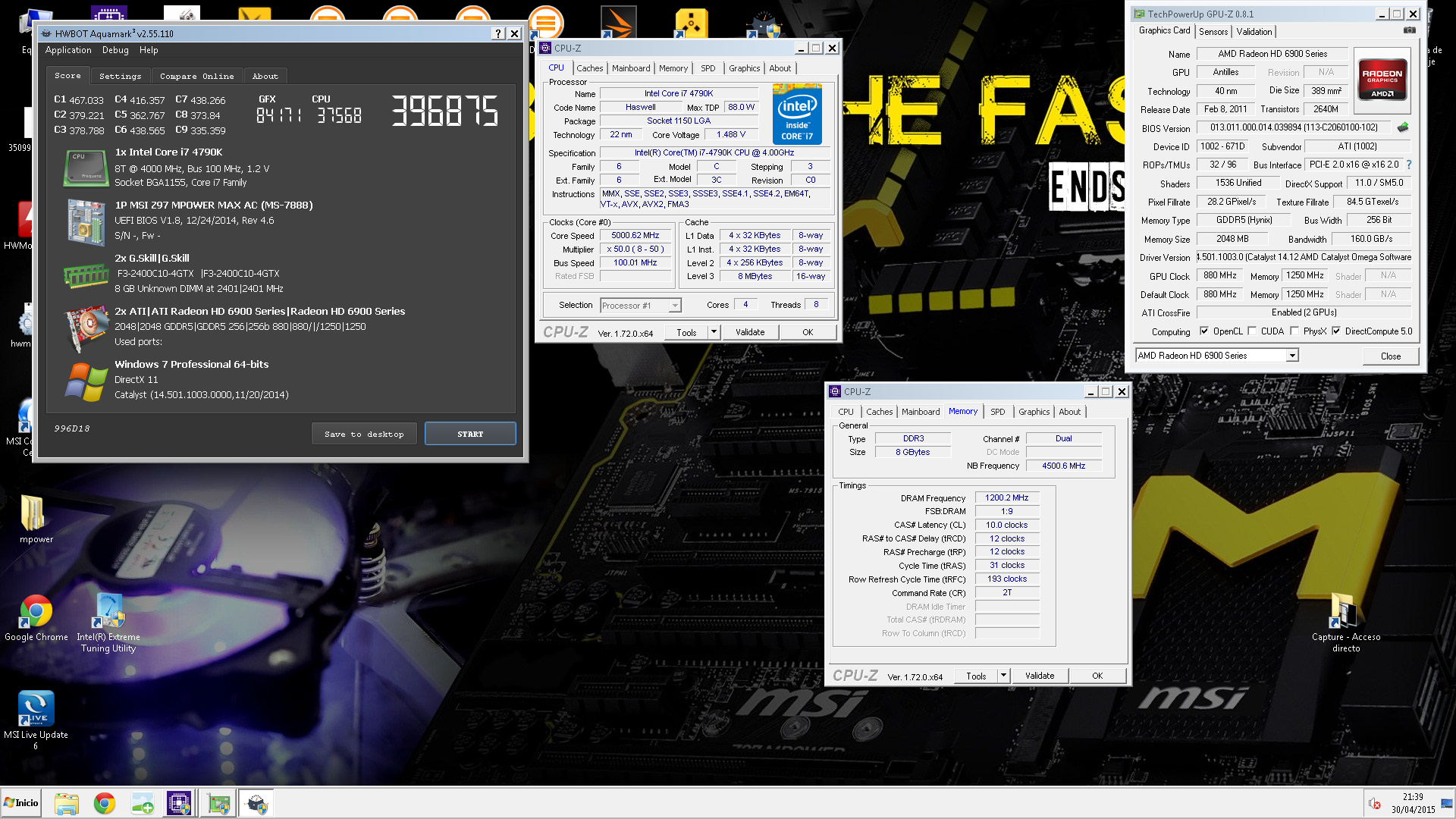This screenshot has width=1456, height=819.
Task: Click OK in the CPU-Z Memory window
Action: pyautogui.click(x=1097, y=676)
